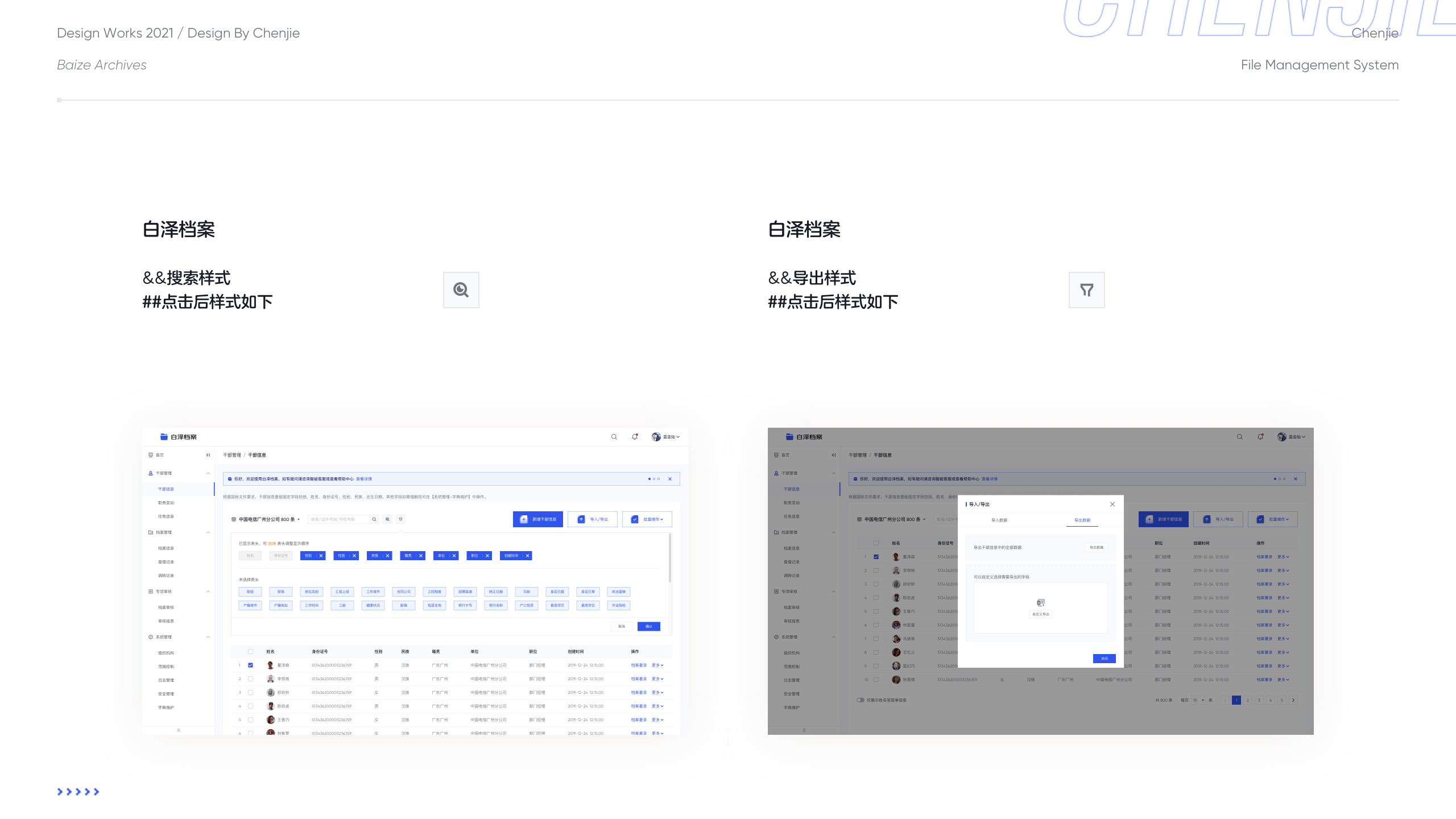Image resolution: width=1456 pixels, height=819 pixels.
Task: Open the 批量操作 dropdown in left mockup
Action: coord(647,519)
